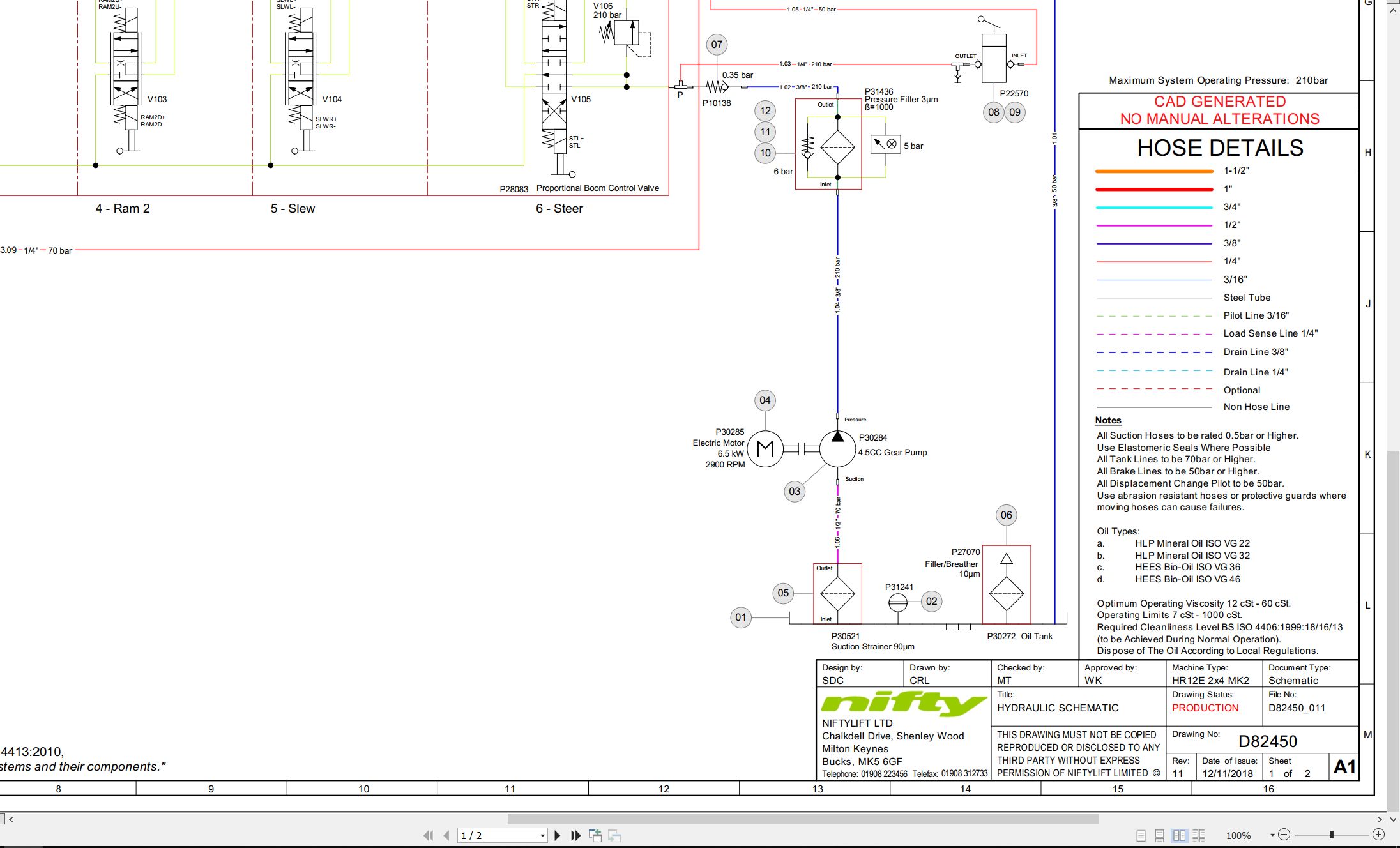
Task: Click the '6 - Steer' label
Action: tap(559, 209)
